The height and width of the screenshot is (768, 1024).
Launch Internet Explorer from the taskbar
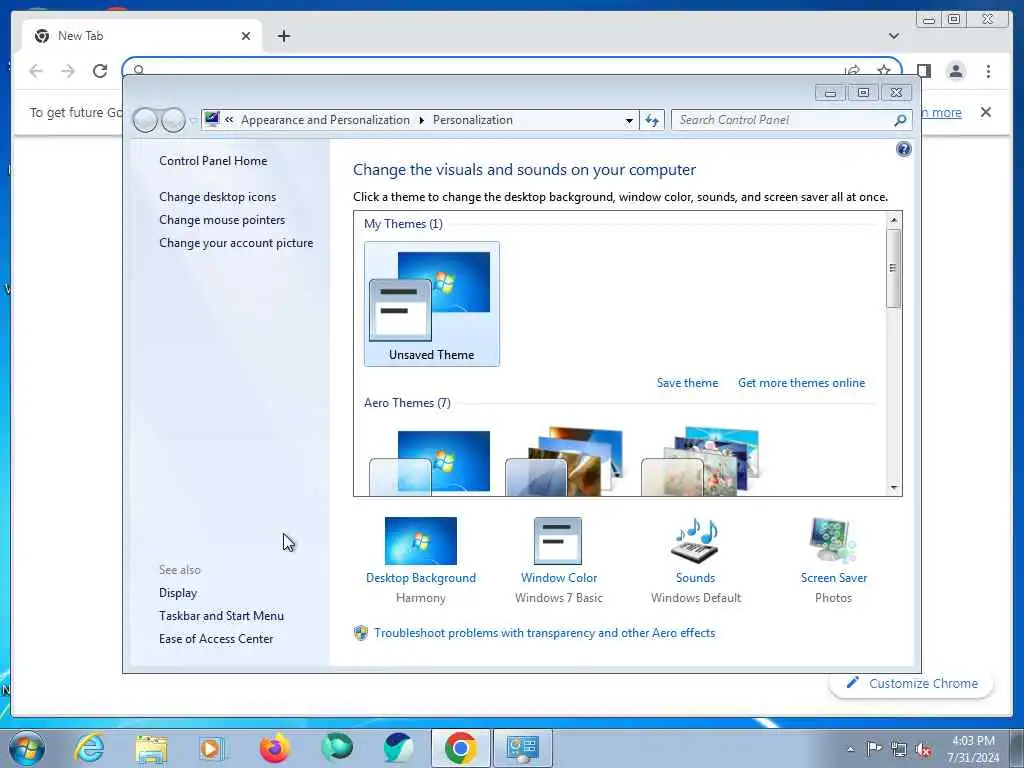[x=89, y=748]
